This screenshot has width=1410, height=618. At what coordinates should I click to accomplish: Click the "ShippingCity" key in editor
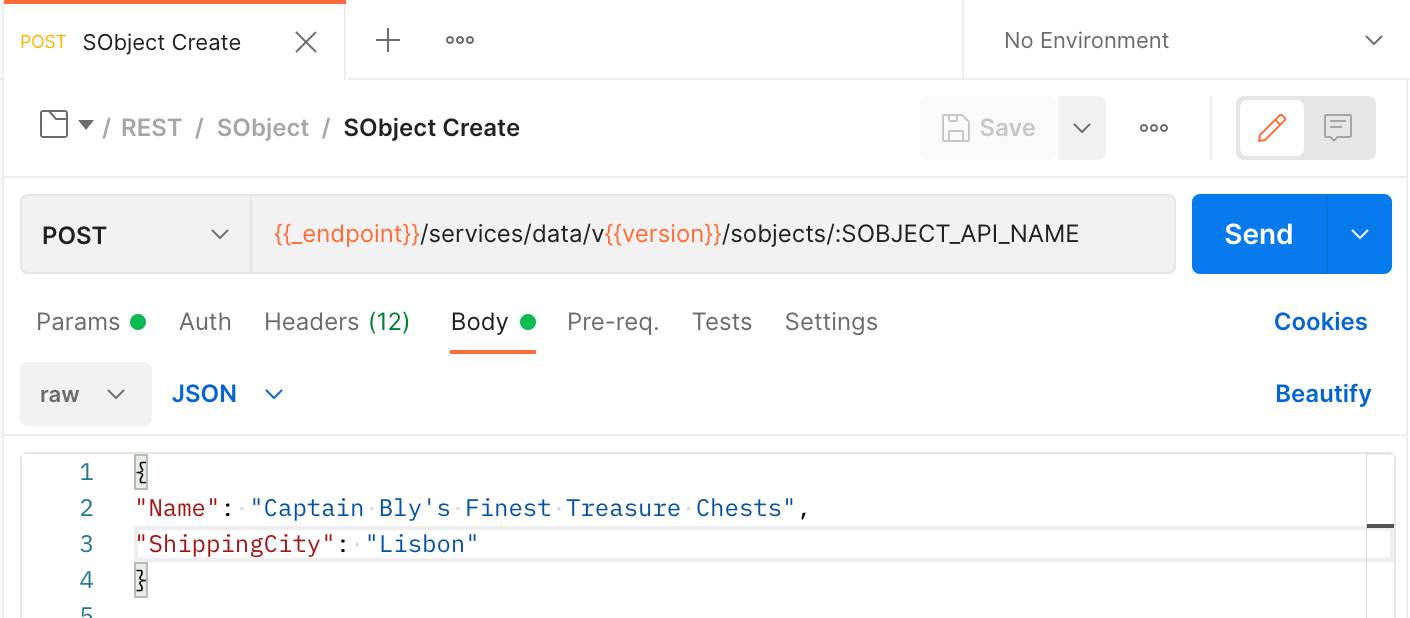tap(236, 544)
